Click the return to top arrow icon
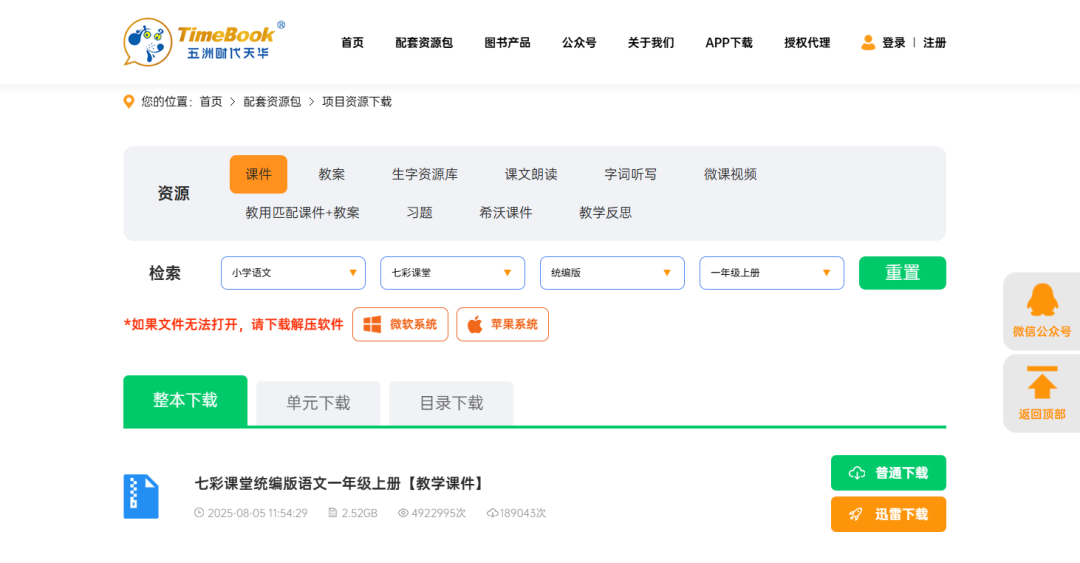 tap(1041, 382)
